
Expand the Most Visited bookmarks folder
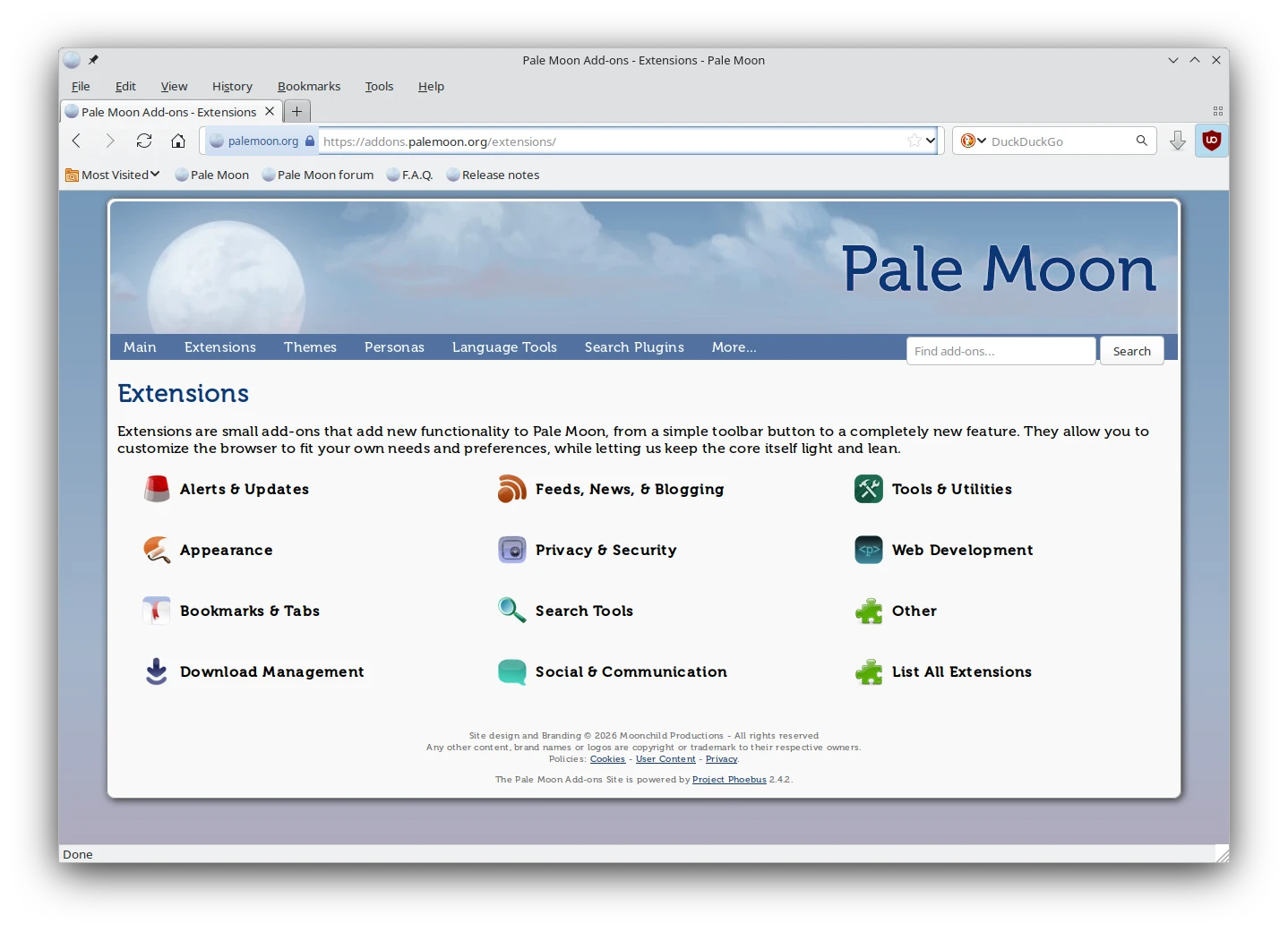point(113,175)
